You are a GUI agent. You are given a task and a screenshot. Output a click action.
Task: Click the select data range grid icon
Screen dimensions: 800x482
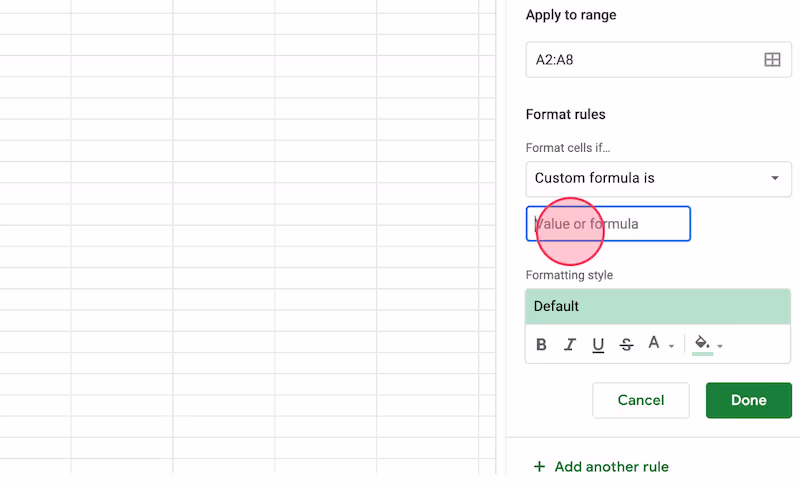coord(772,60)
